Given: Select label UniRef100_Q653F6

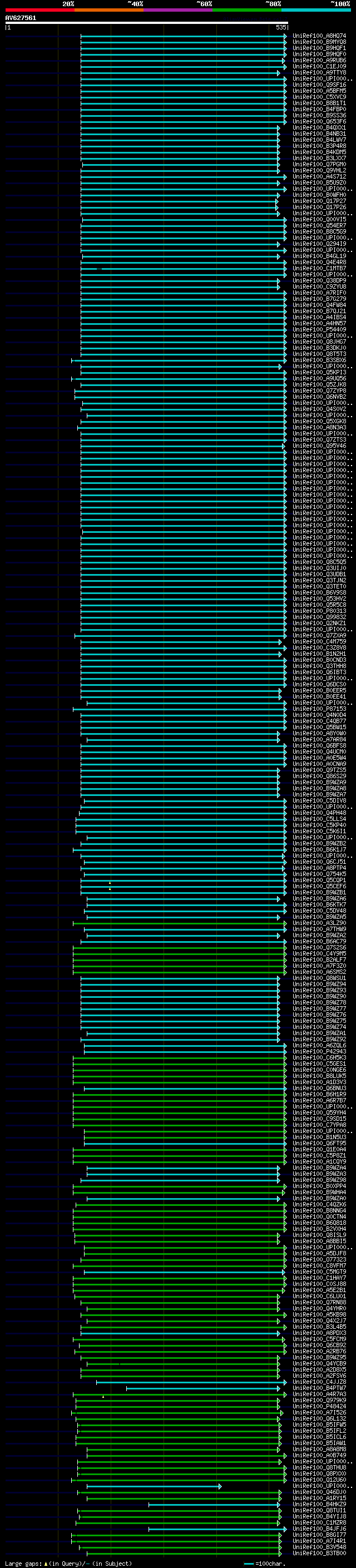Looking at the screenshot, I should coord(319,122).
